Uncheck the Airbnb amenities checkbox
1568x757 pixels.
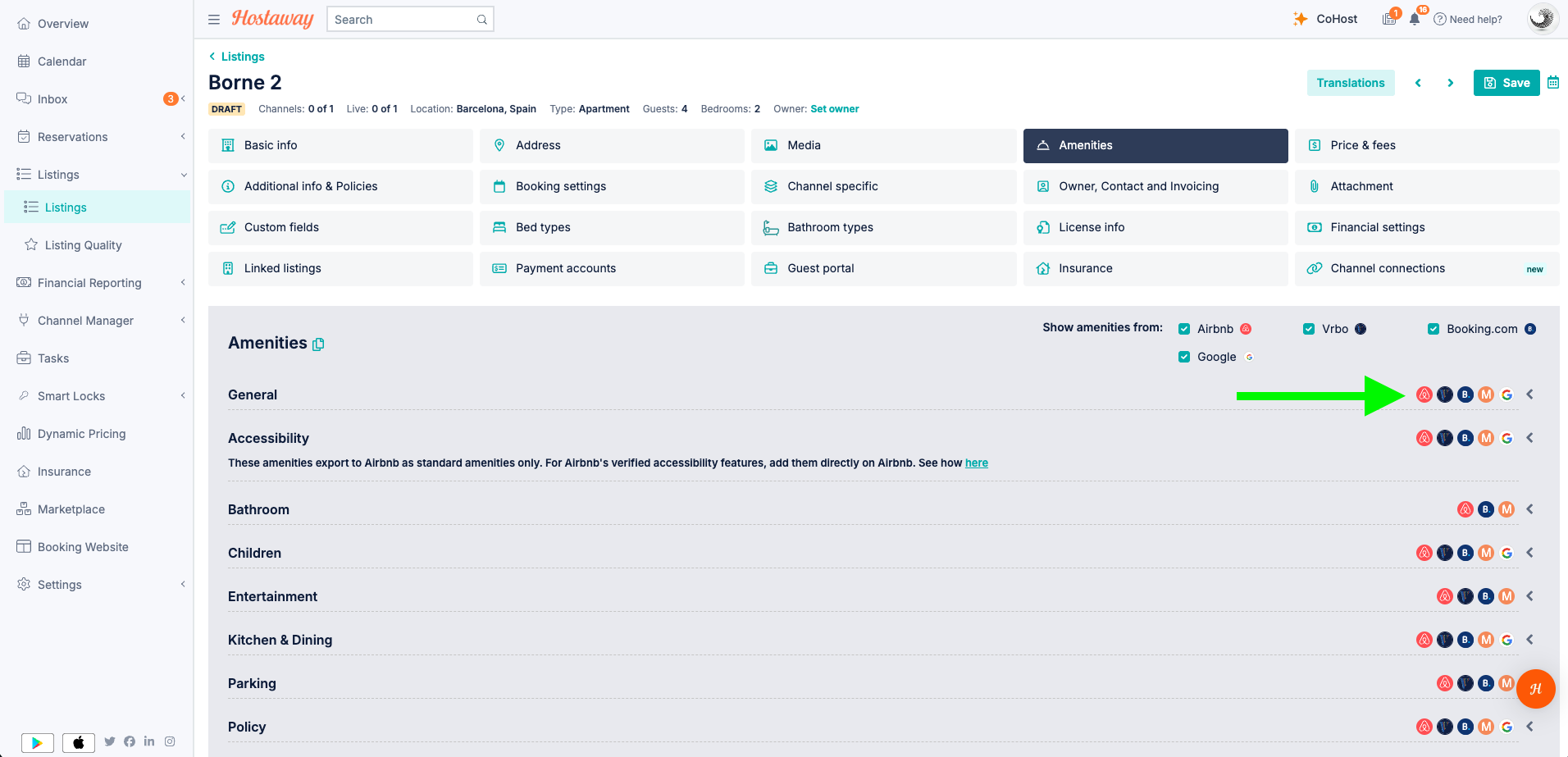pos(1184,329)
